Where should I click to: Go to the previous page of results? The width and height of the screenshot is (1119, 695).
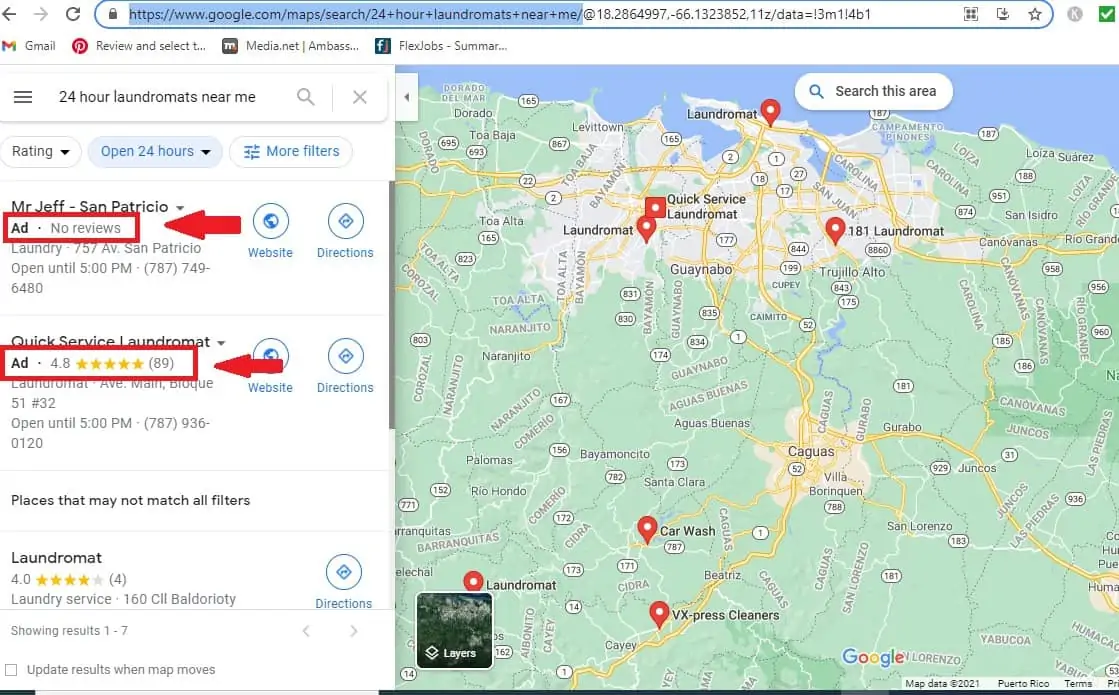pos(306,631)
